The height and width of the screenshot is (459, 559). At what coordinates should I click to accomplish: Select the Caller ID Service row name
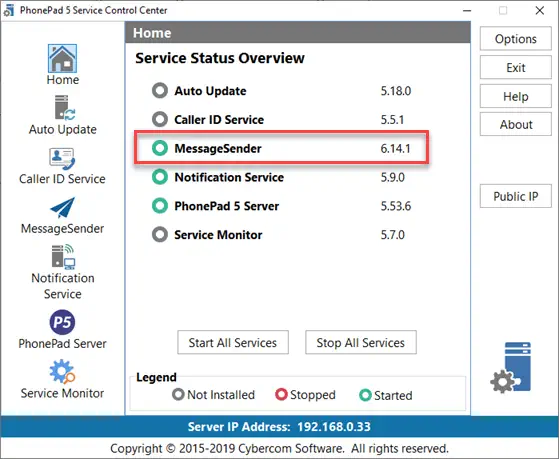(219, 119)
